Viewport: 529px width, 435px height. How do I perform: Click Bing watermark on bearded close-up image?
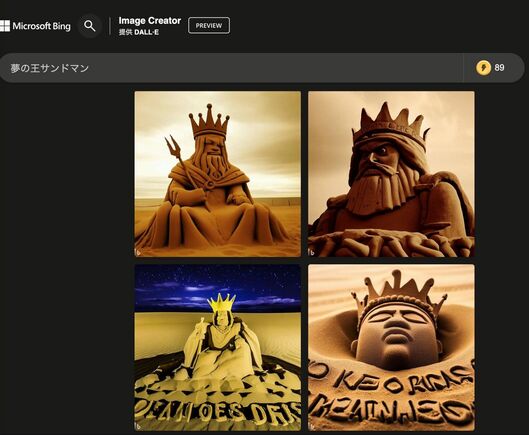(311, 252)
